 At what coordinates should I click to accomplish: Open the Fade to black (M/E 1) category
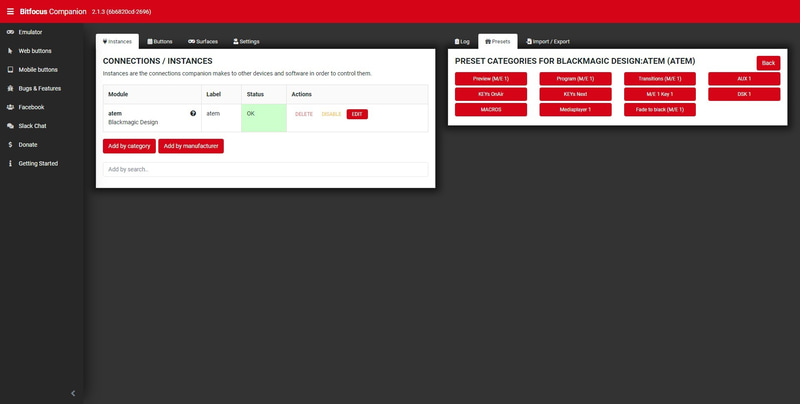660,109
